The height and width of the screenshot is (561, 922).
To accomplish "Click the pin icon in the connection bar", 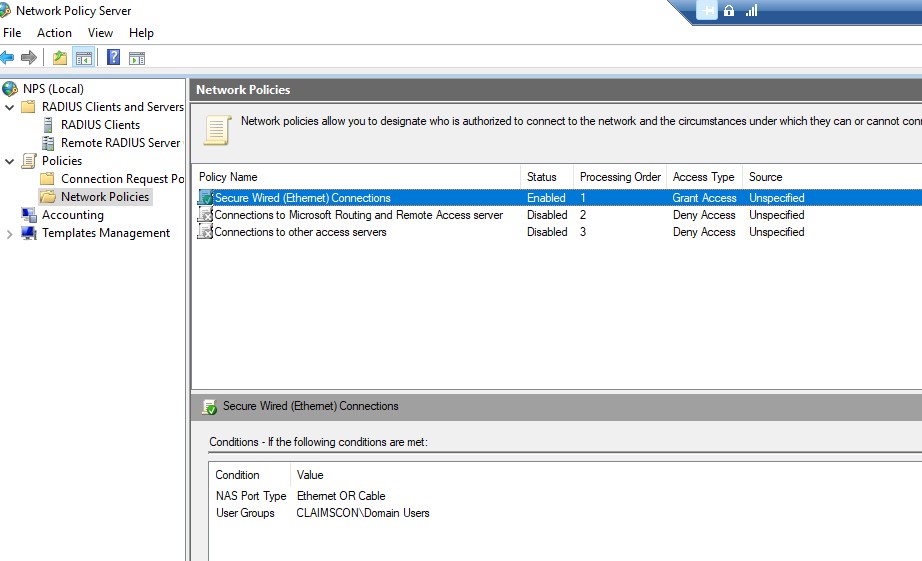I will pyautogui.click(x=707, y=10).
